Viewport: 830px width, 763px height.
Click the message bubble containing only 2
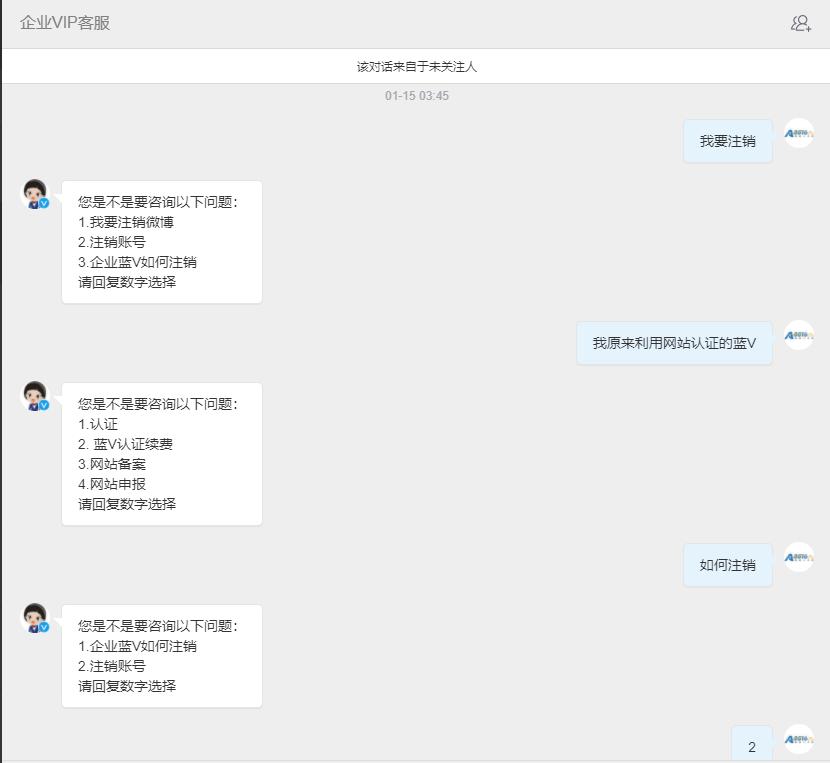click(751, 744)
